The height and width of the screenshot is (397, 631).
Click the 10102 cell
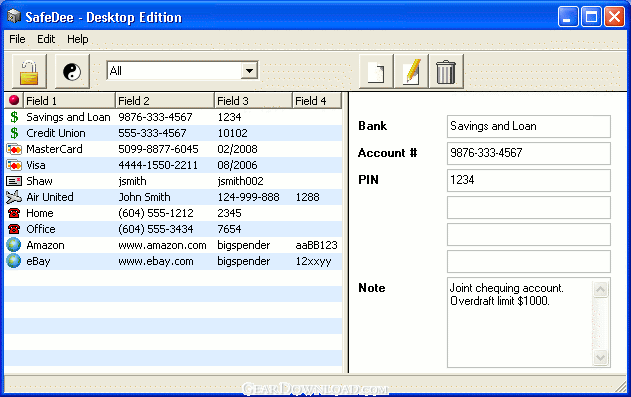pyautogui.click(x=232, y=133)
